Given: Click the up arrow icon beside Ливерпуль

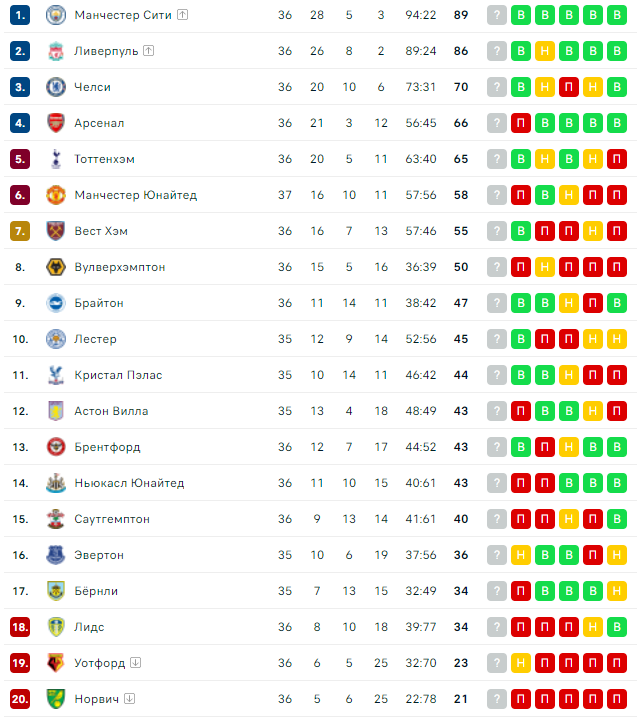Looking at the screenshot, I should pyautogui.click(x=149, y=50).
